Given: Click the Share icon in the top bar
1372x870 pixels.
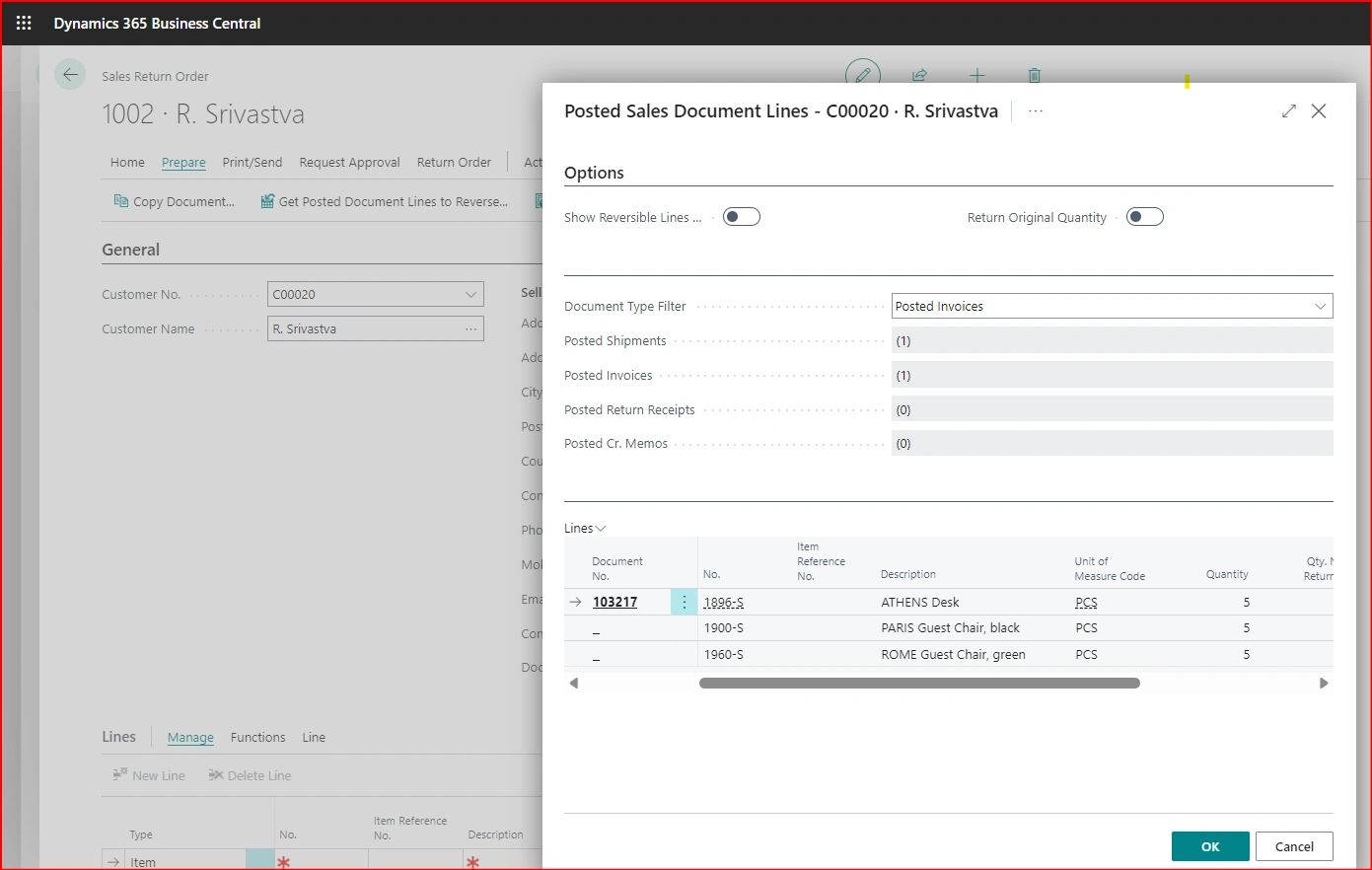Looking at the screenshot, I should pyautogui.click(x=919, y=74).
